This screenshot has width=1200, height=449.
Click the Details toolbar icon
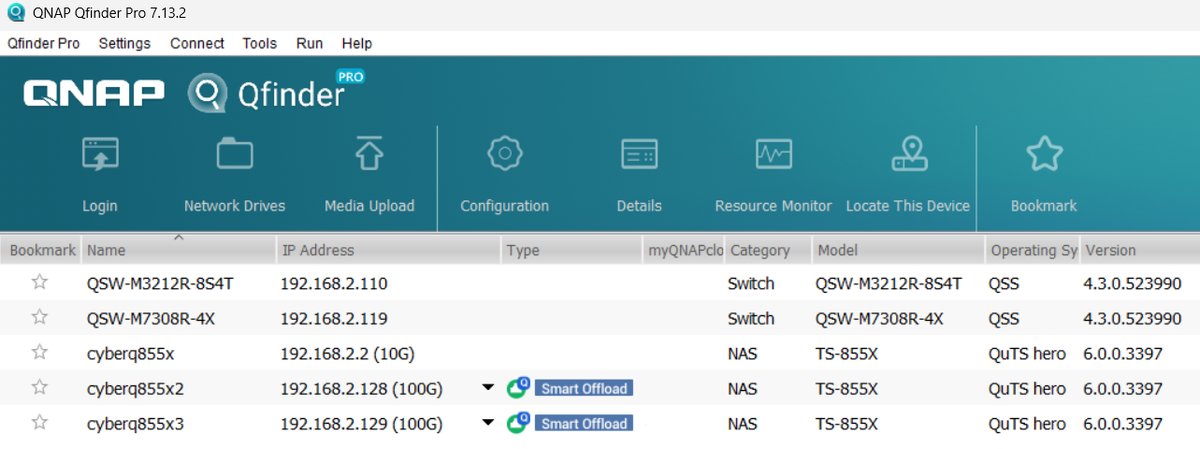pyautogui.click(x=639, y=156)
